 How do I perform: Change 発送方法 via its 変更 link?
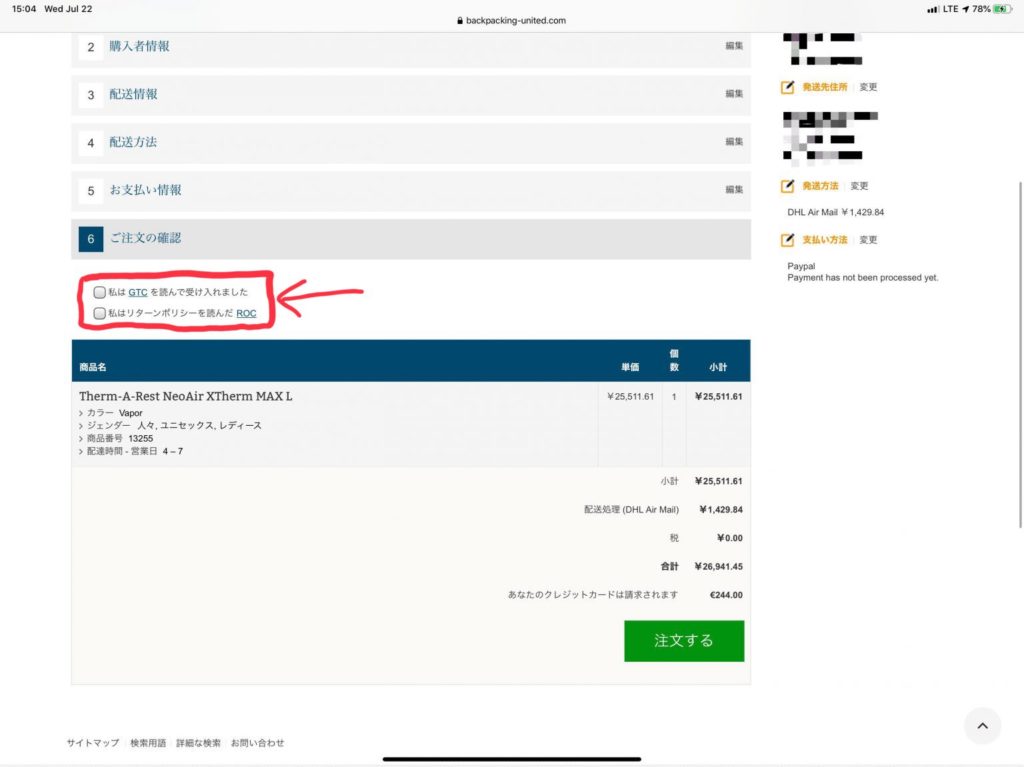coord(859,186)
